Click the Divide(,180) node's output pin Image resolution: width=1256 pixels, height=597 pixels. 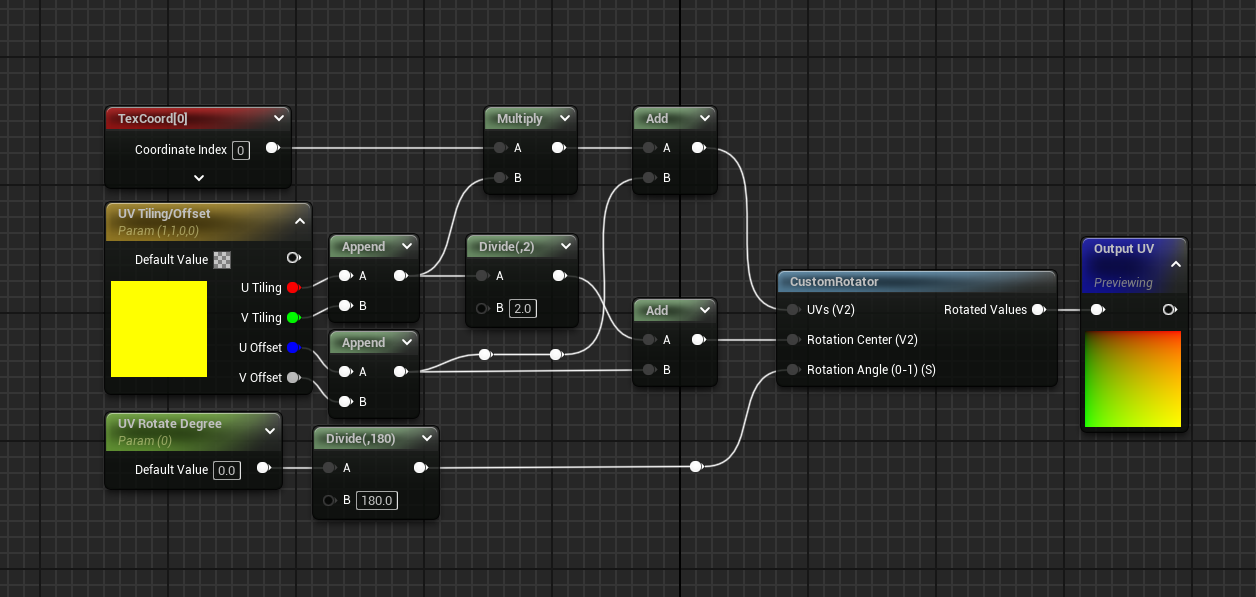[x=420, y=468]
